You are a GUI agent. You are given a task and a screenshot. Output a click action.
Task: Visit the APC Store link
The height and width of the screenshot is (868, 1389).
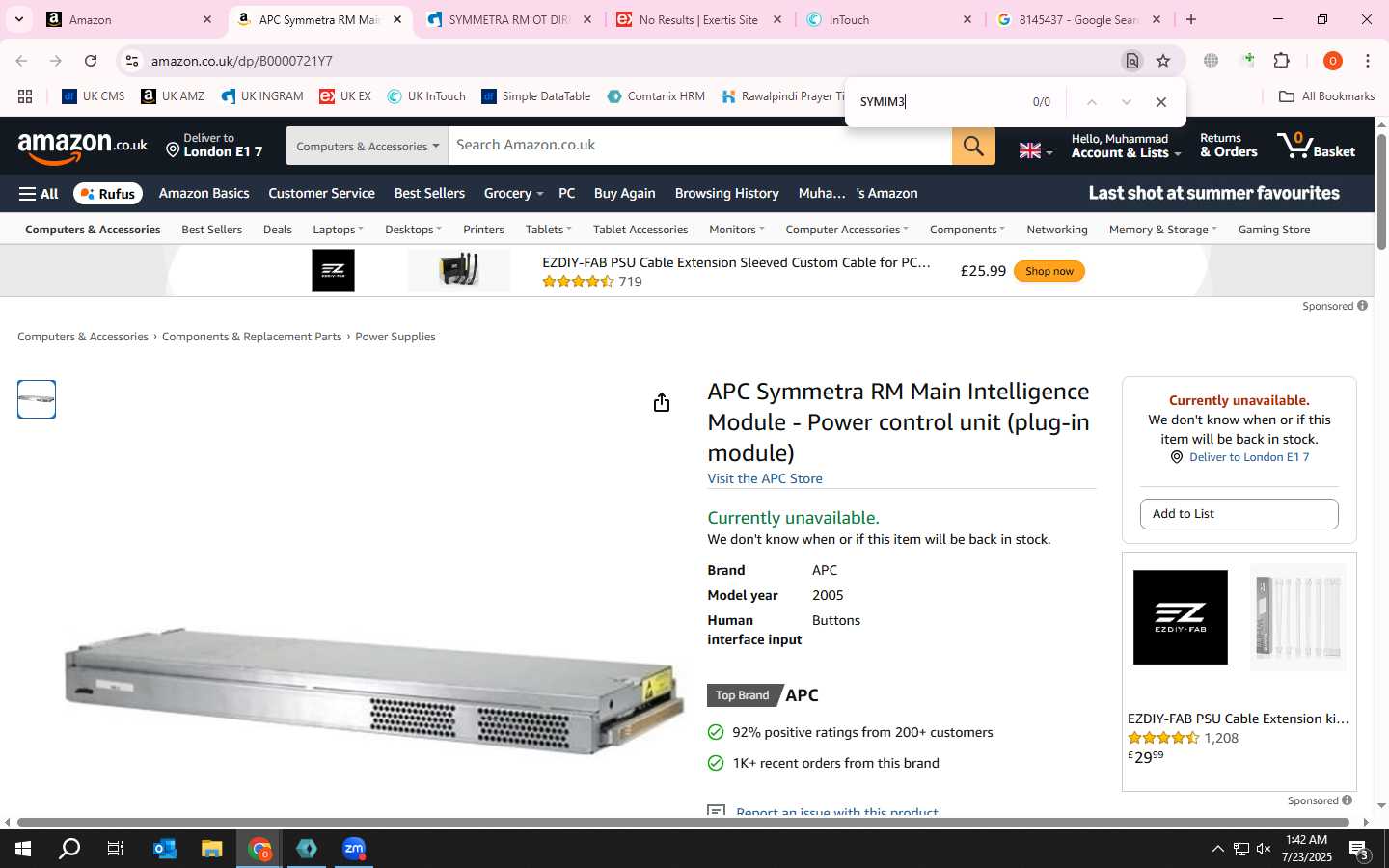click(765, 478)
